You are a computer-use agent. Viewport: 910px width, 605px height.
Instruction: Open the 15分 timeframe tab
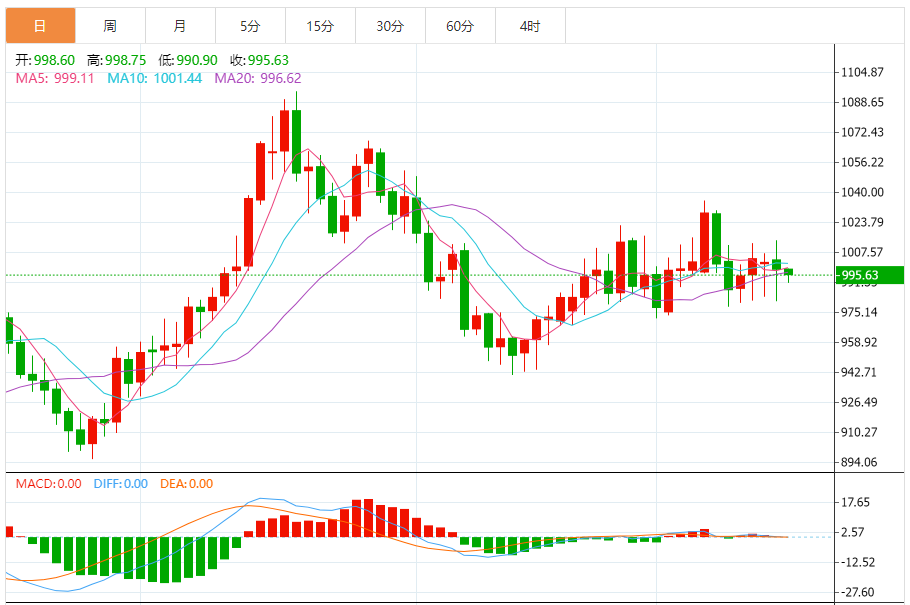pos(320,26)
